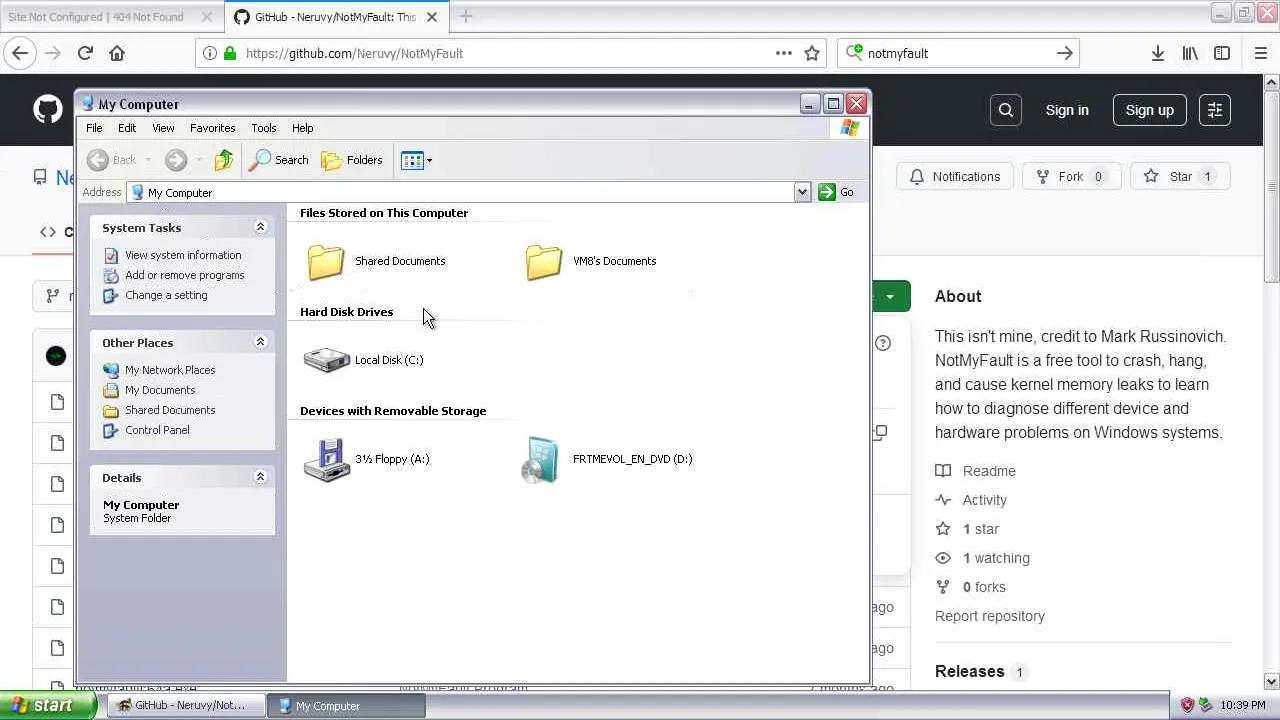Select the 3½ Floppy (A:) drive icon

(x=327, y=459)
